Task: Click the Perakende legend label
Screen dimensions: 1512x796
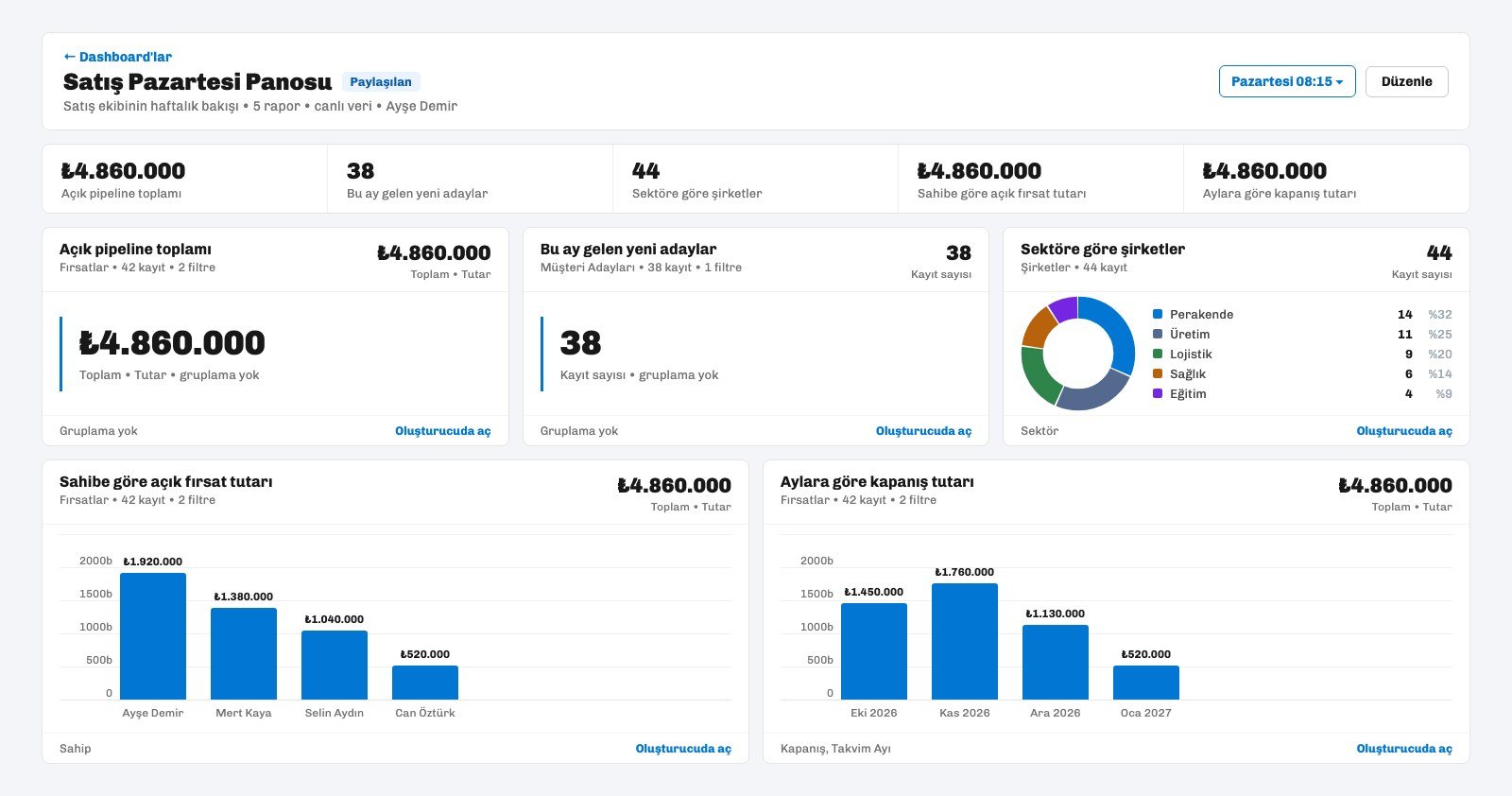Action: 1201,315
